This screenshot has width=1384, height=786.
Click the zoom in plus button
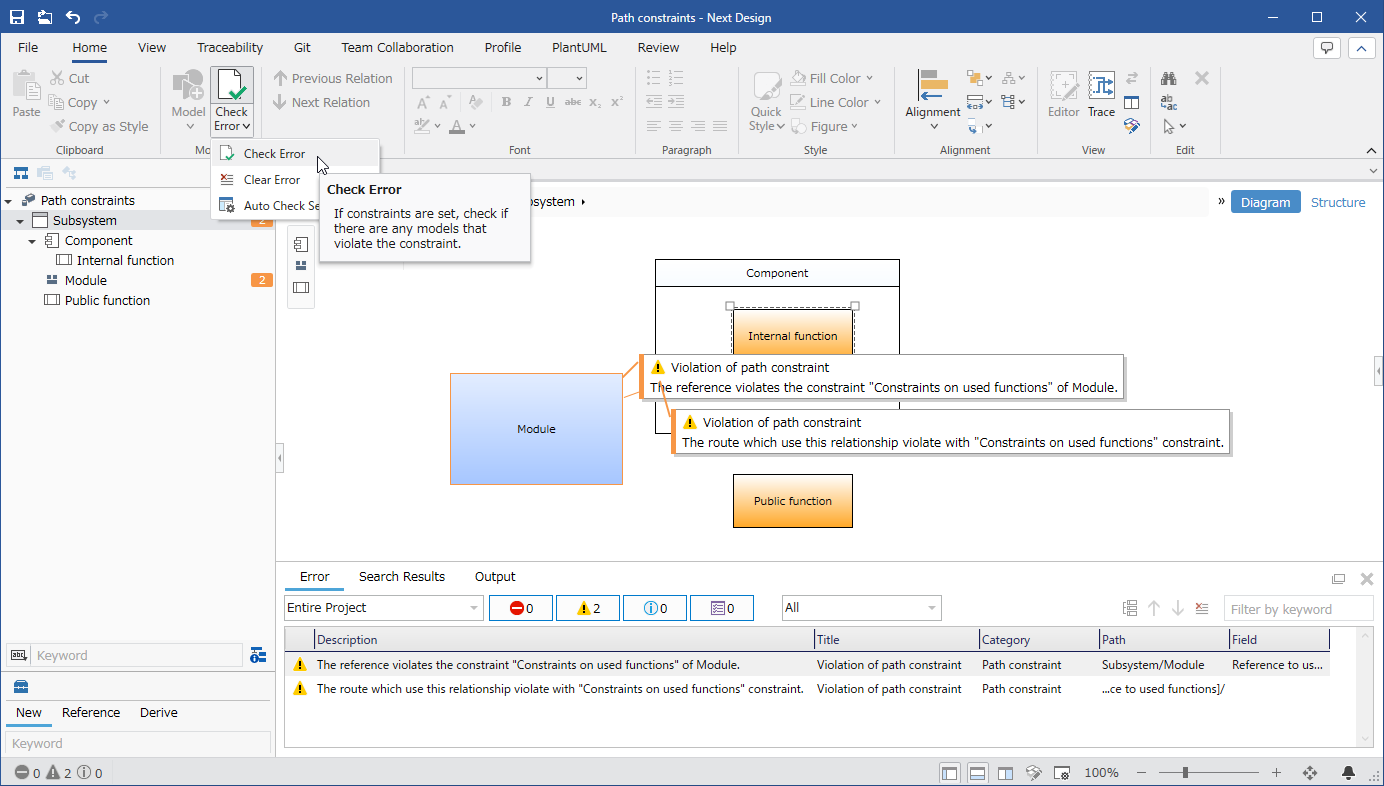tap(1276, 772)
